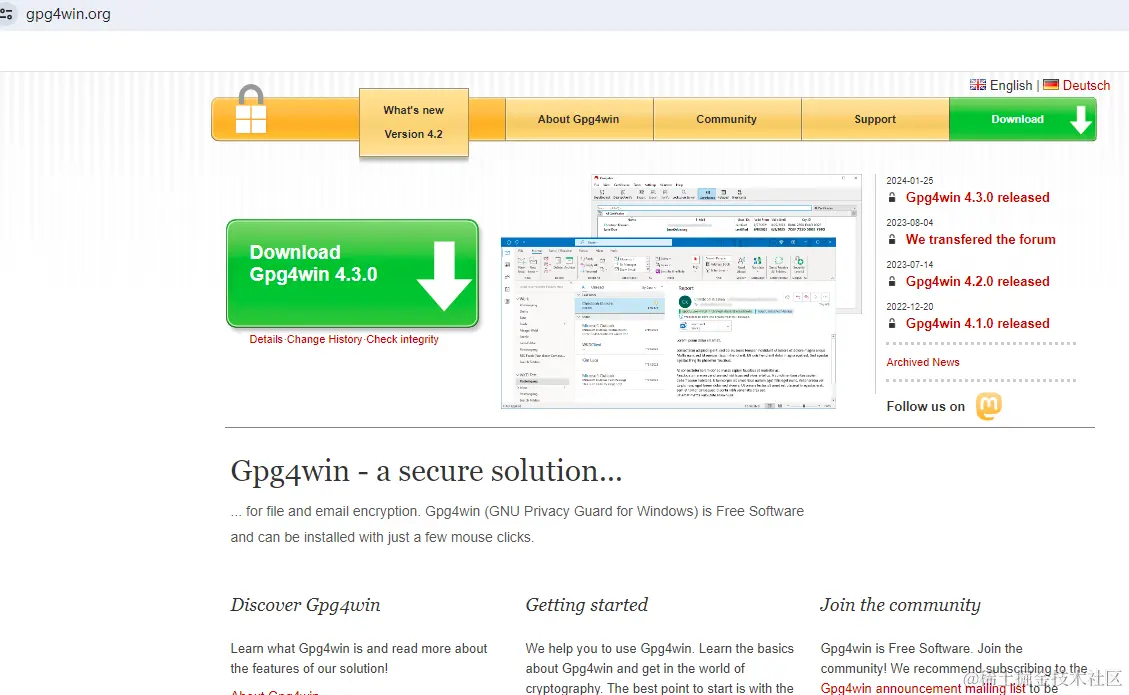This screenshot has height=695, width=1129.
Task: Click the Join the community heading
Action: pyautogui.click(x=900, y=605)
